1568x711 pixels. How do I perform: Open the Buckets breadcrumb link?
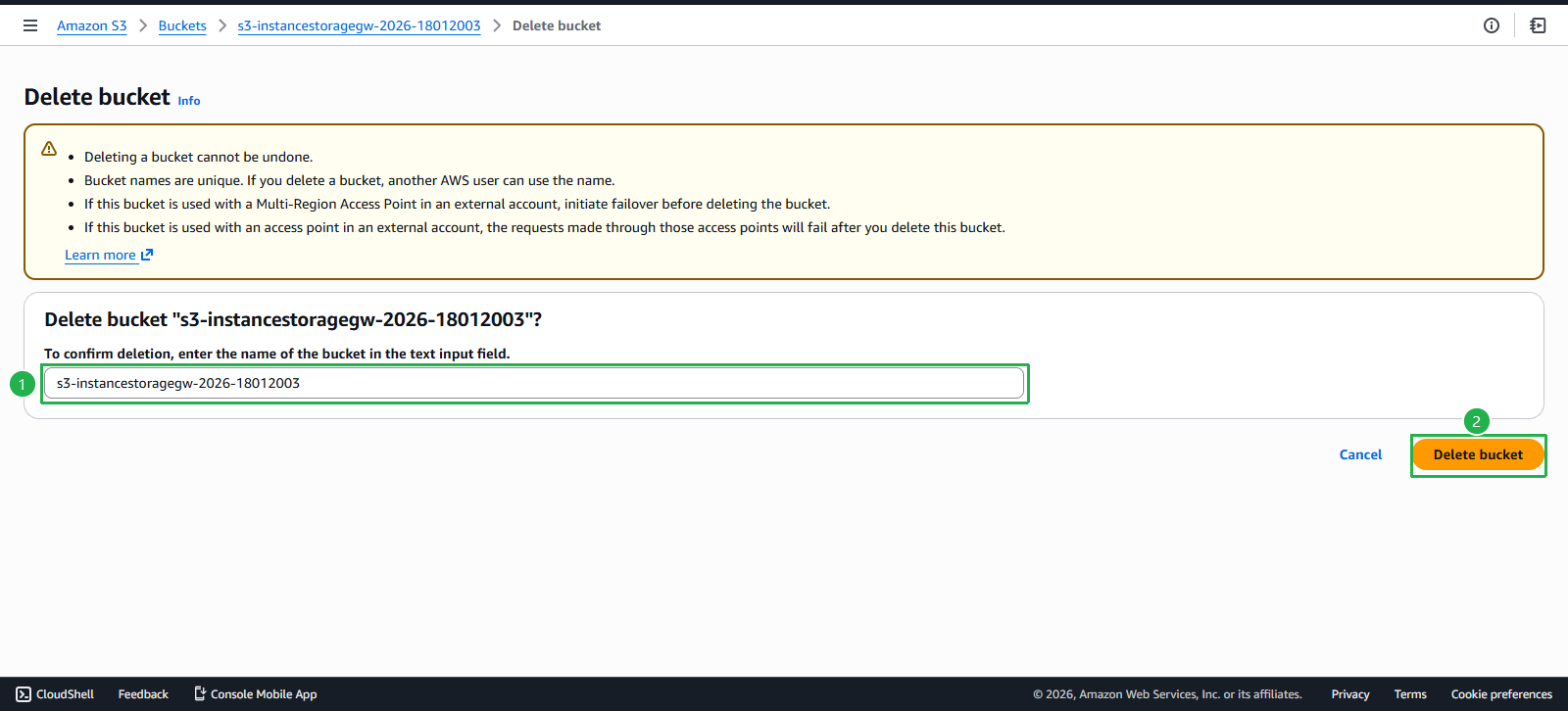pos(182,25)
